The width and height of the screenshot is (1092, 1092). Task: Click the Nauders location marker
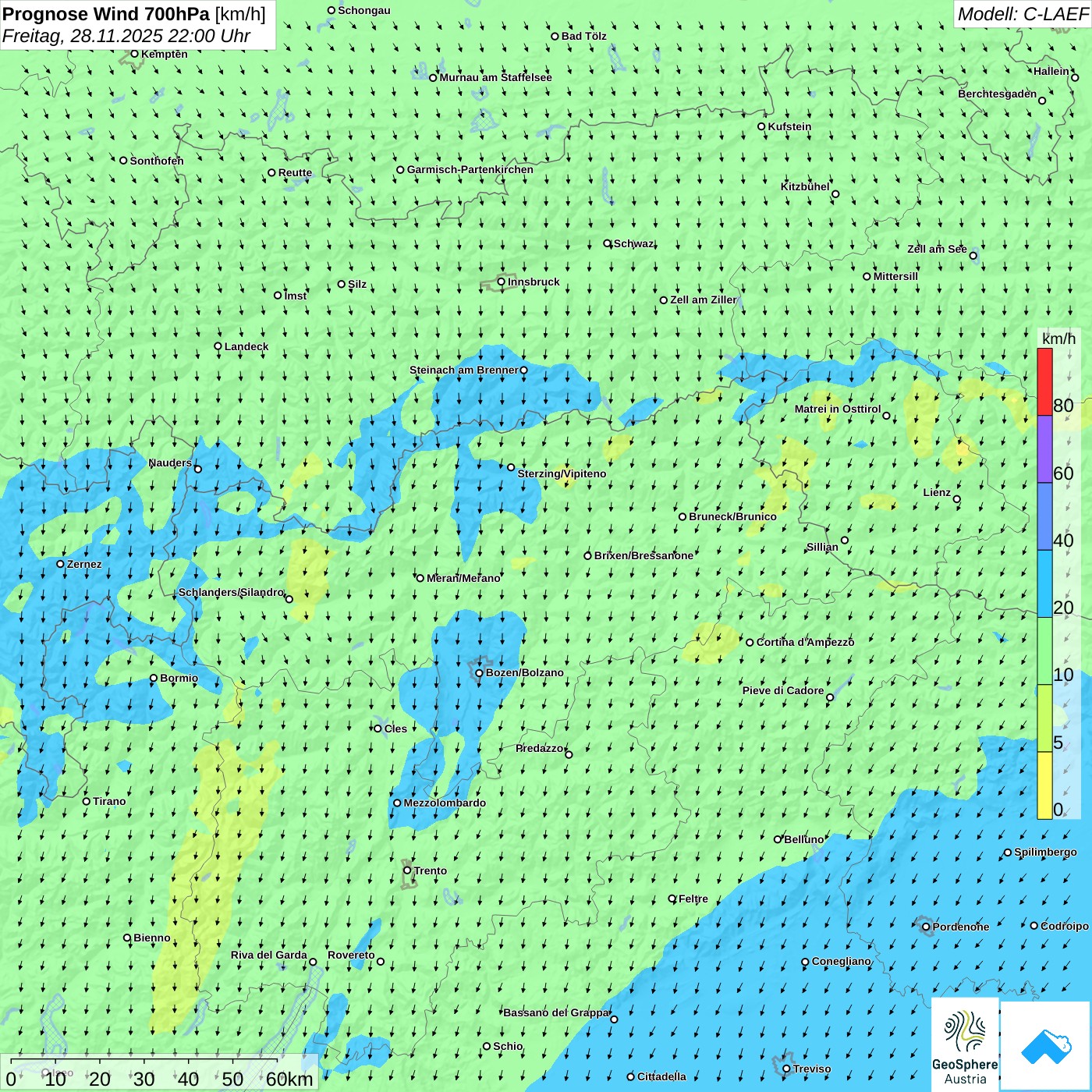[x=198, y=469]
